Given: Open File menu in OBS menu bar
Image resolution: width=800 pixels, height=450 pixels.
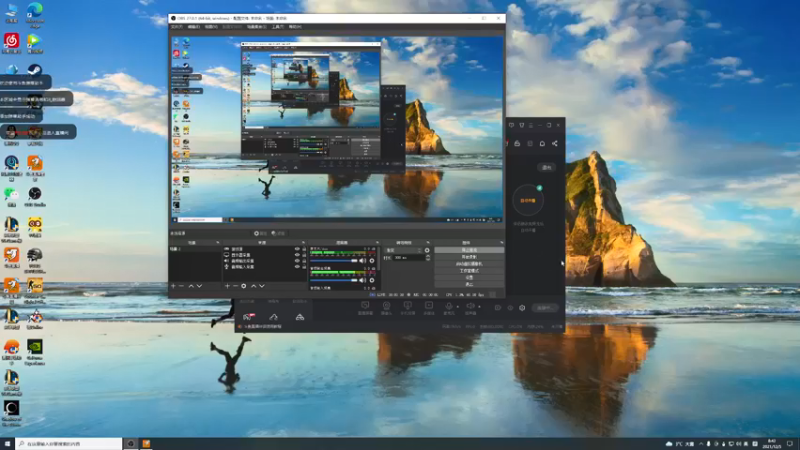Looking at the screenshot, I should [x=177, y=27].
